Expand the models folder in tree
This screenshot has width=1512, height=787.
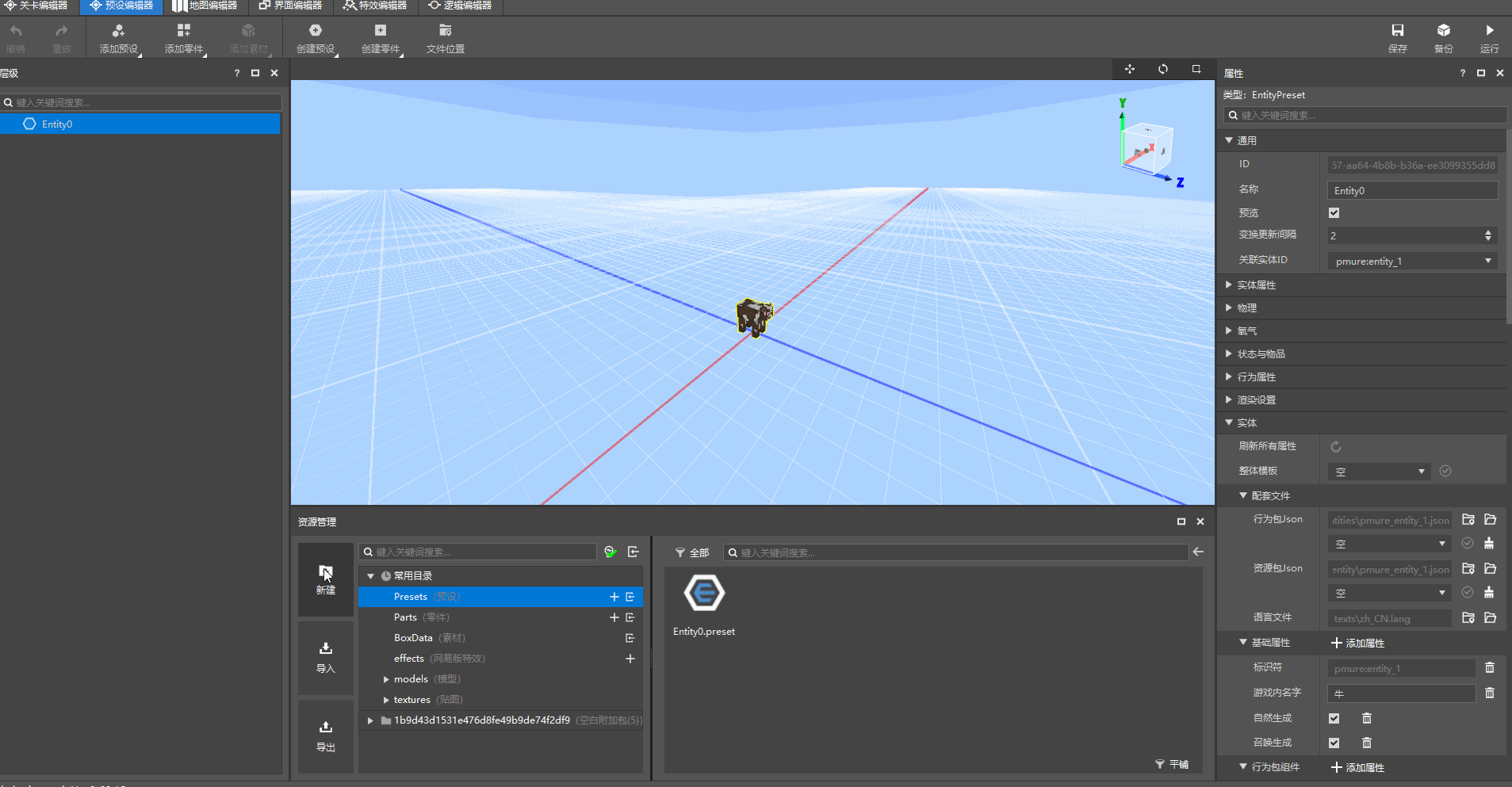[386, 679]
